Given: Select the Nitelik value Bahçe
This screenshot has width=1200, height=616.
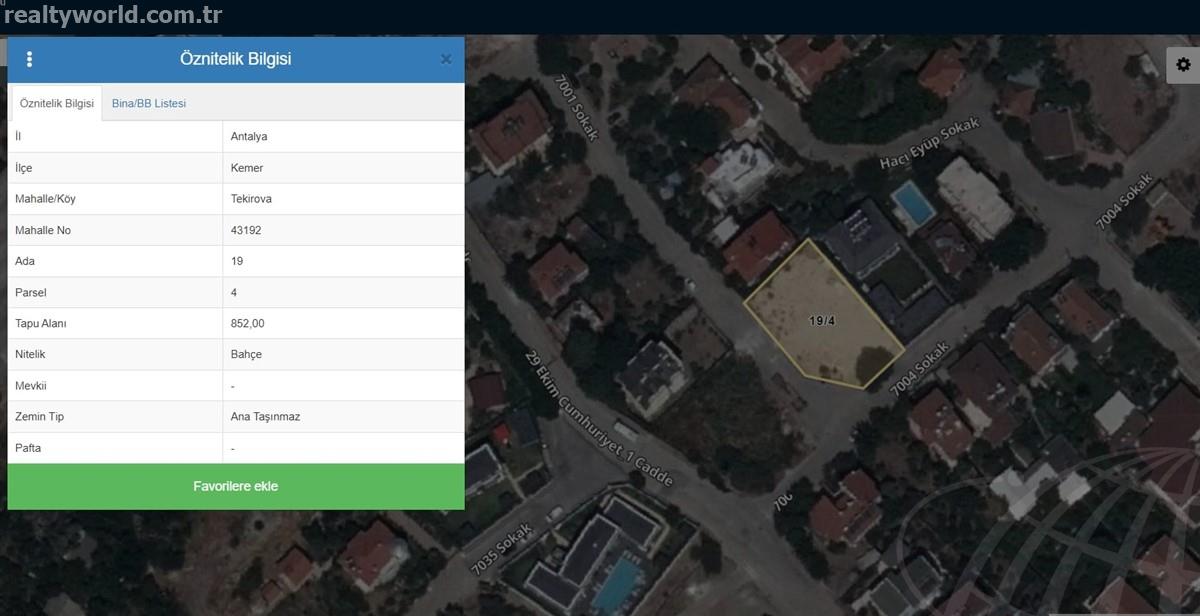Looking at the screenshot, I should point(246,354).
